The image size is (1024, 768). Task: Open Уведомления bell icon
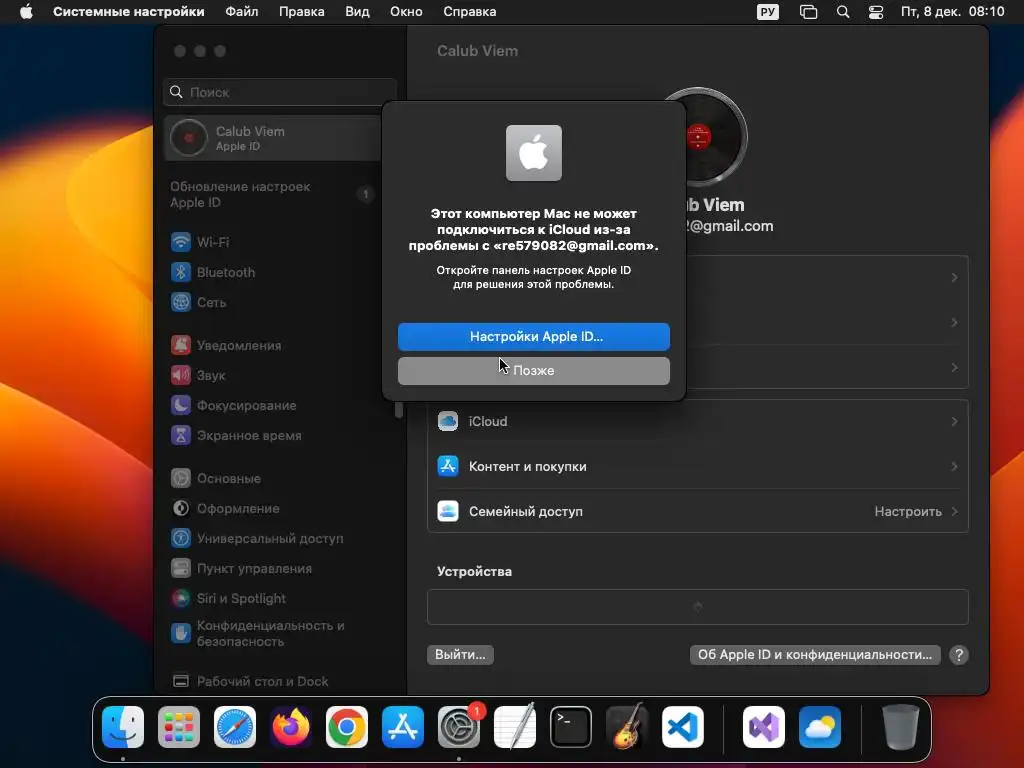click(x=181, y=345)
